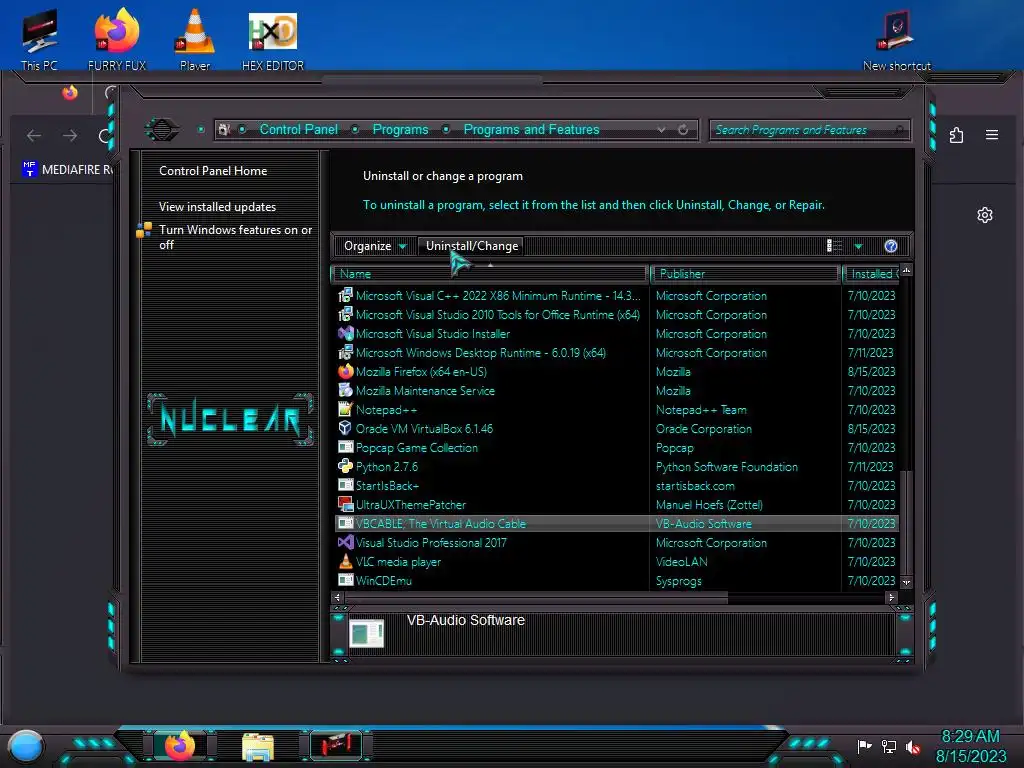
Task: Click the Oracle VM VirtualBox list icon
Action: pos(345,428)
